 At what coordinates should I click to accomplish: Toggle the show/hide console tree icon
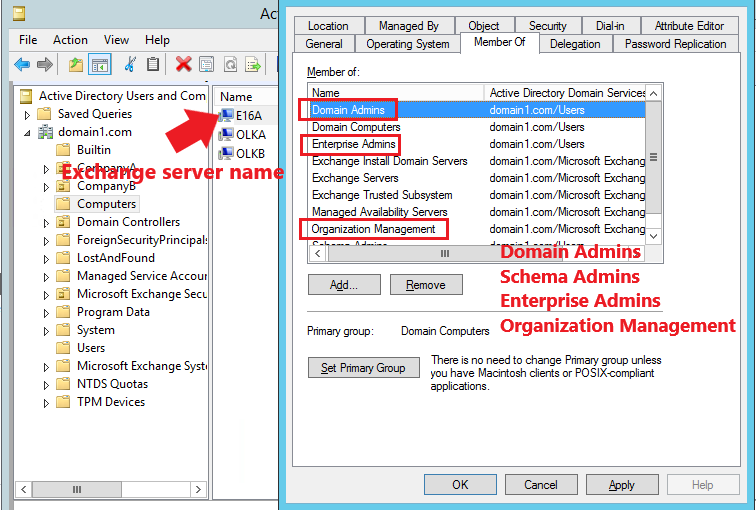[100, 64]
